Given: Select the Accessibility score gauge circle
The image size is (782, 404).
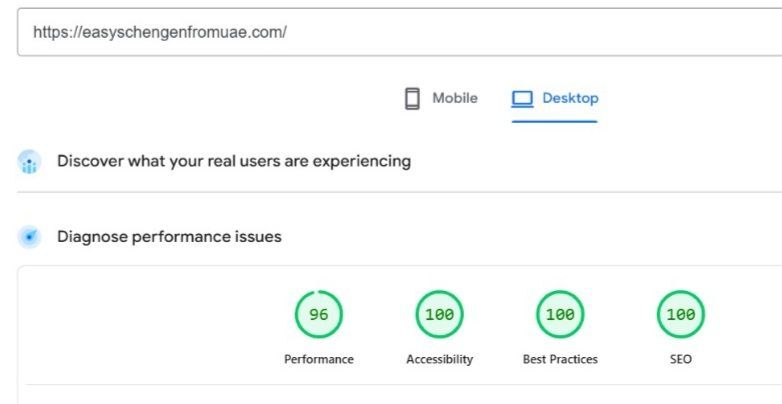Looking at the screenshot, I should coord(439,315).
